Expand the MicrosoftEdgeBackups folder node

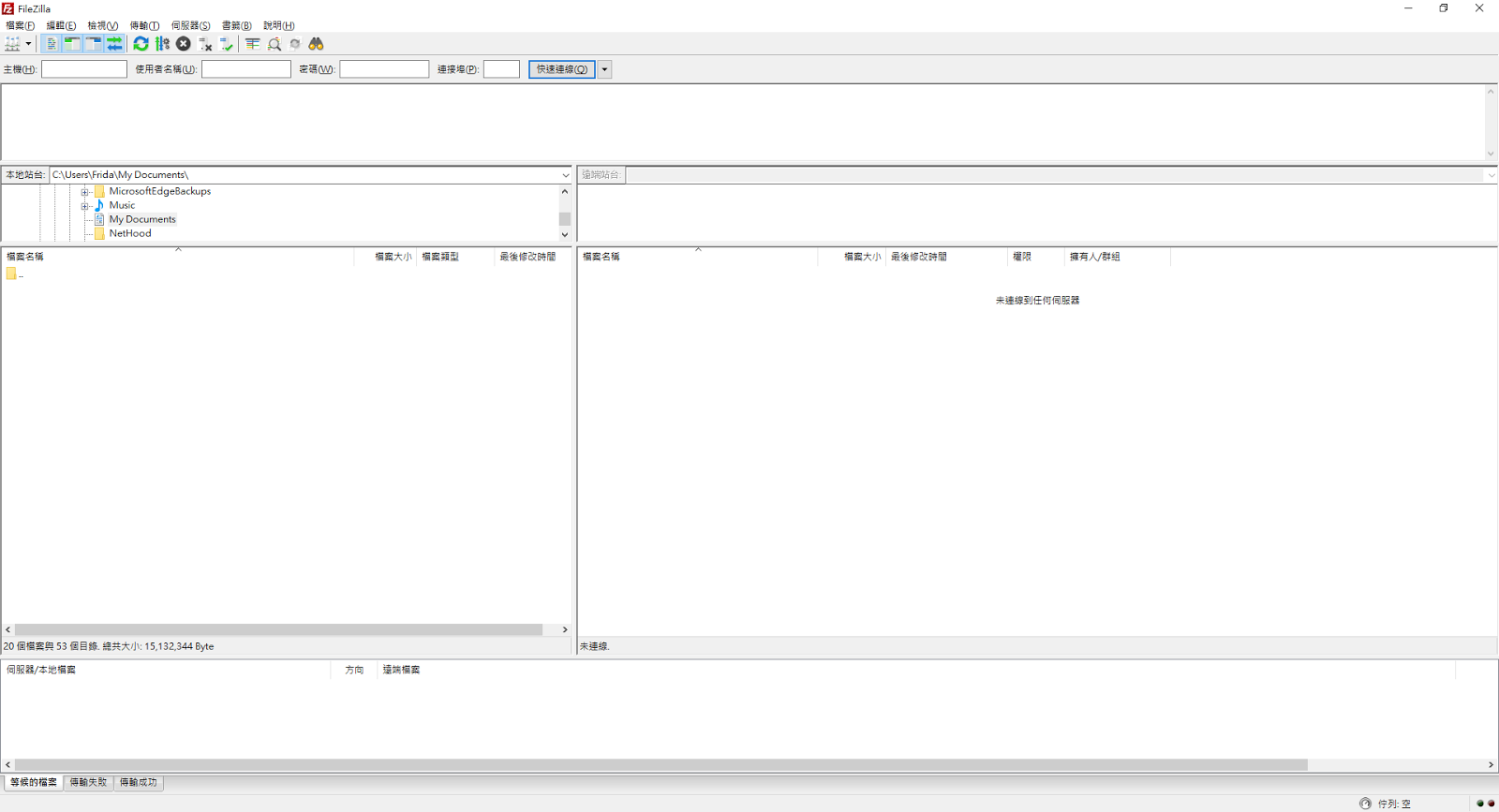[x=84, y=192]
